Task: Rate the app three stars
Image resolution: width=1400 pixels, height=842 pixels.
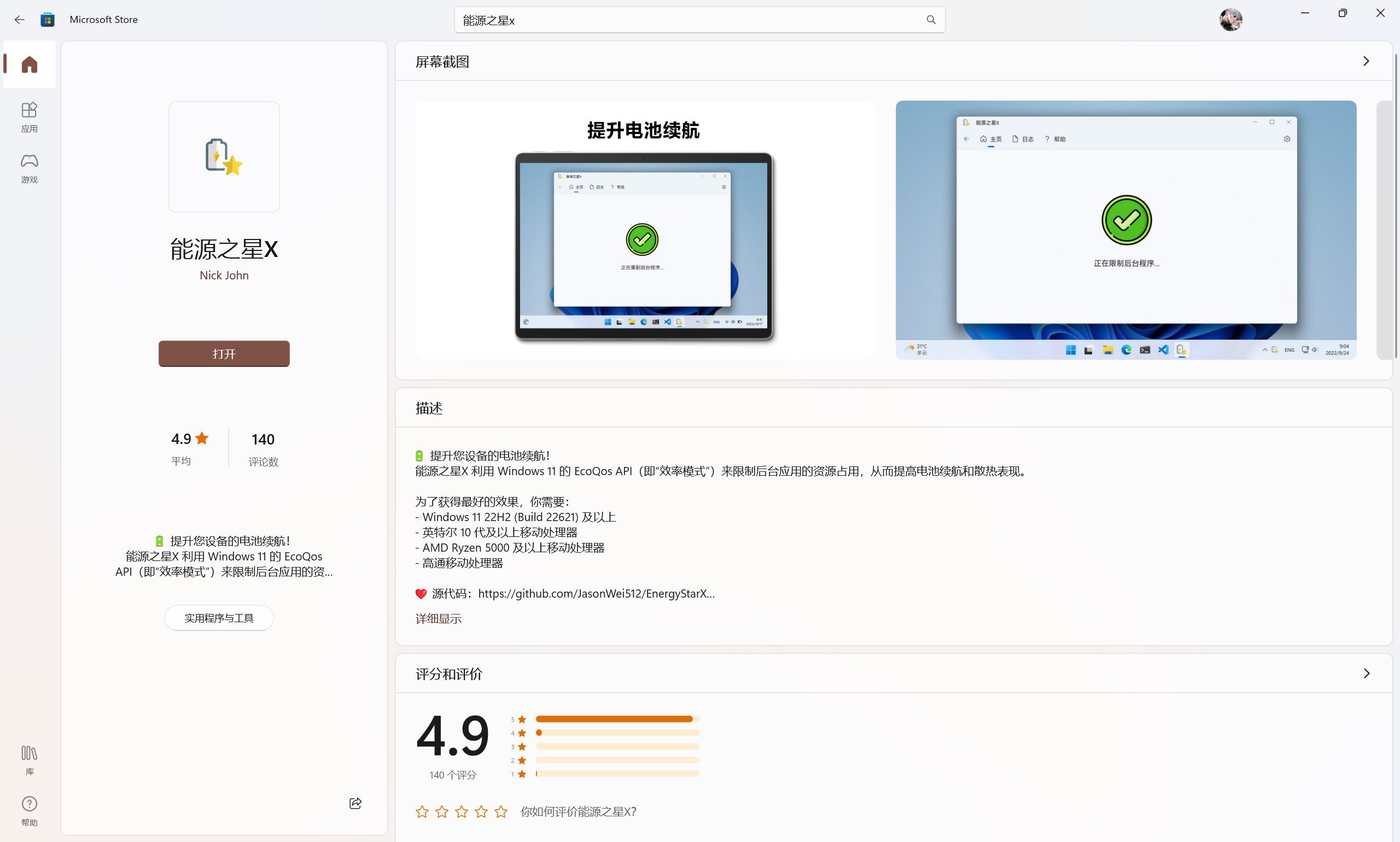Action: (x=462, y=812)
